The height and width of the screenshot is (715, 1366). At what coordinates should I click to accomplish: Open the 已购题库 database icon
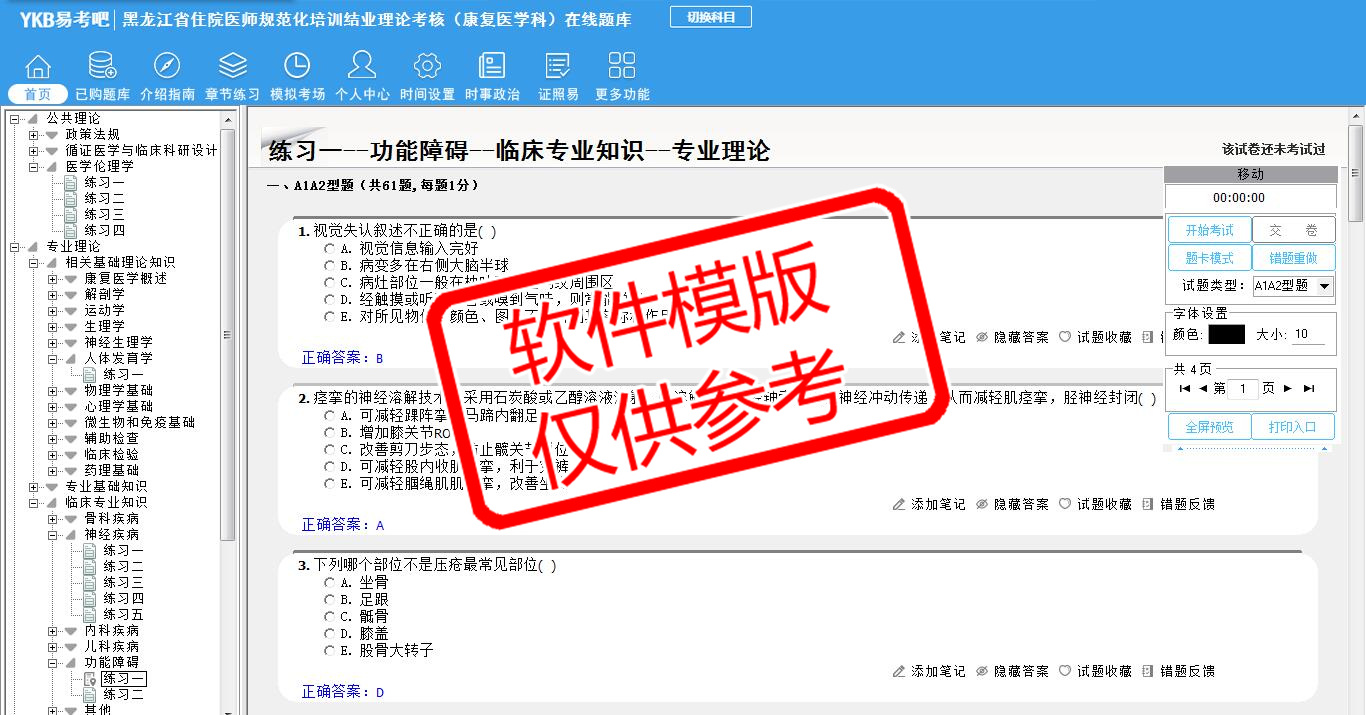click(x=102, y=67)
